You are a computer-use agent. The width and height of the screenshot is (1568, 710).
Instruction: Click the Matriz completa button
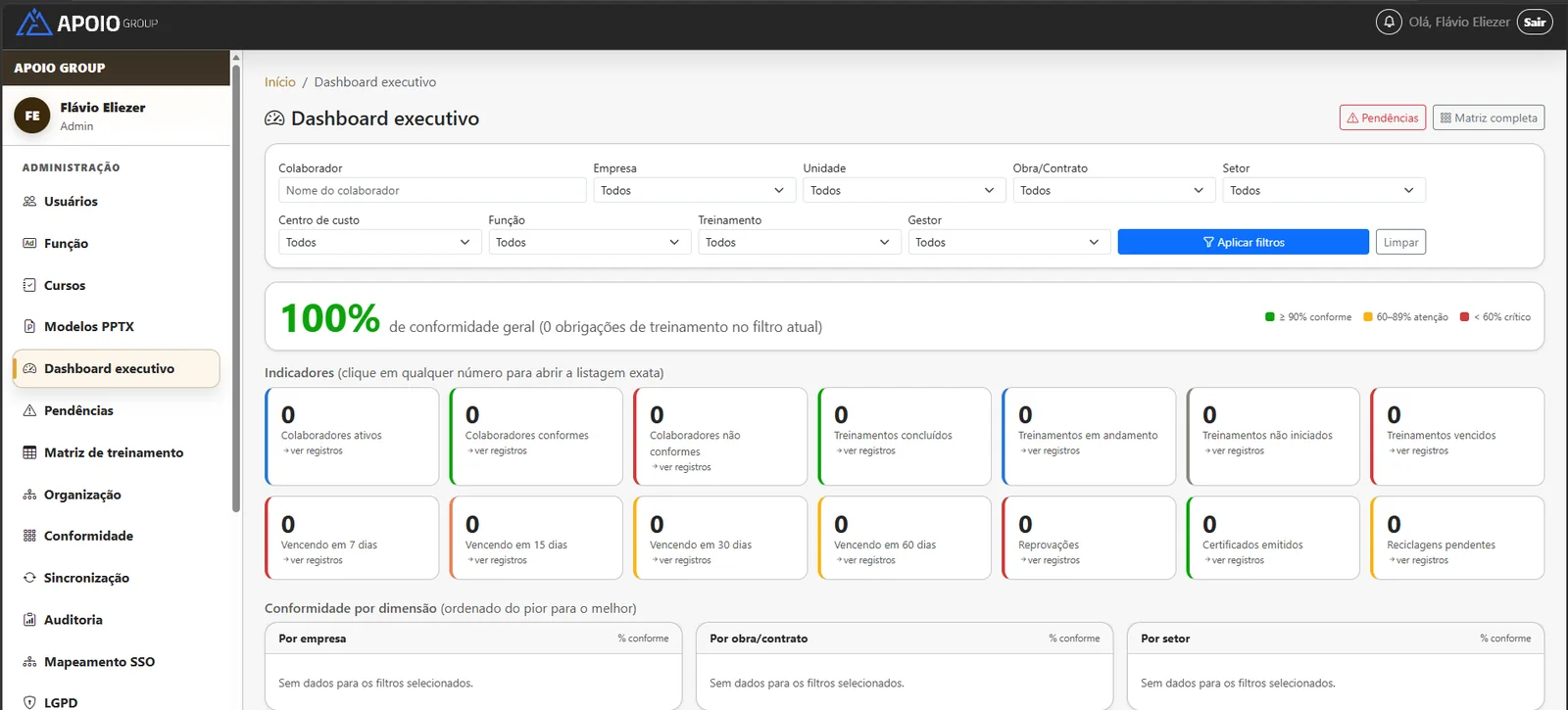[x=1488, y=118]
